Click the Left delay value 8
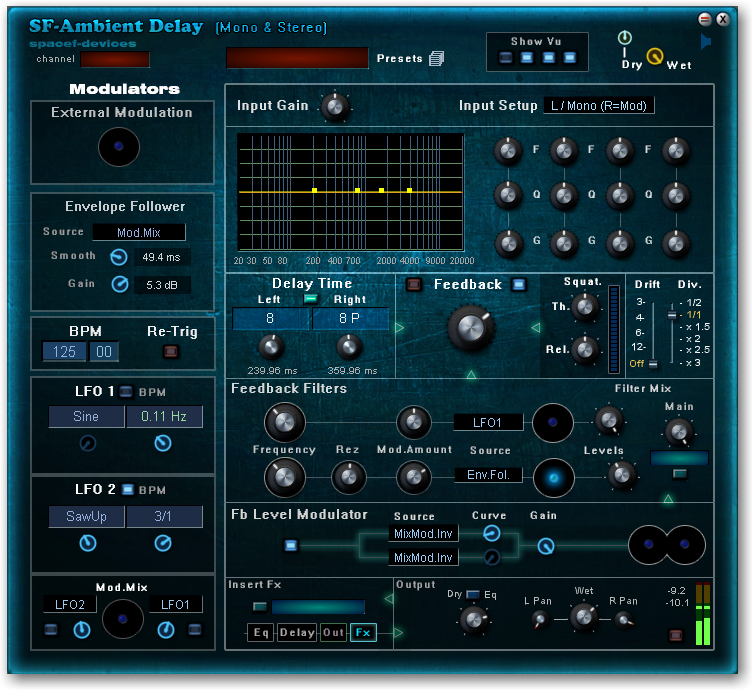The image size is (753, 690). (x=270, y=318)
